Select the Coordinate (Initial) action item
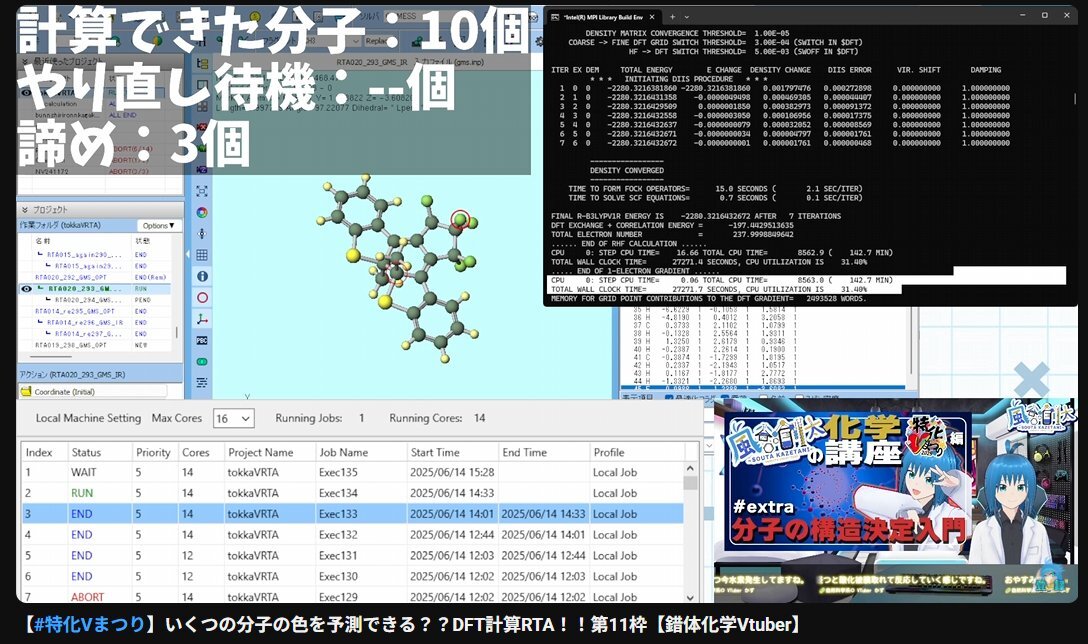 pos(93,391)
